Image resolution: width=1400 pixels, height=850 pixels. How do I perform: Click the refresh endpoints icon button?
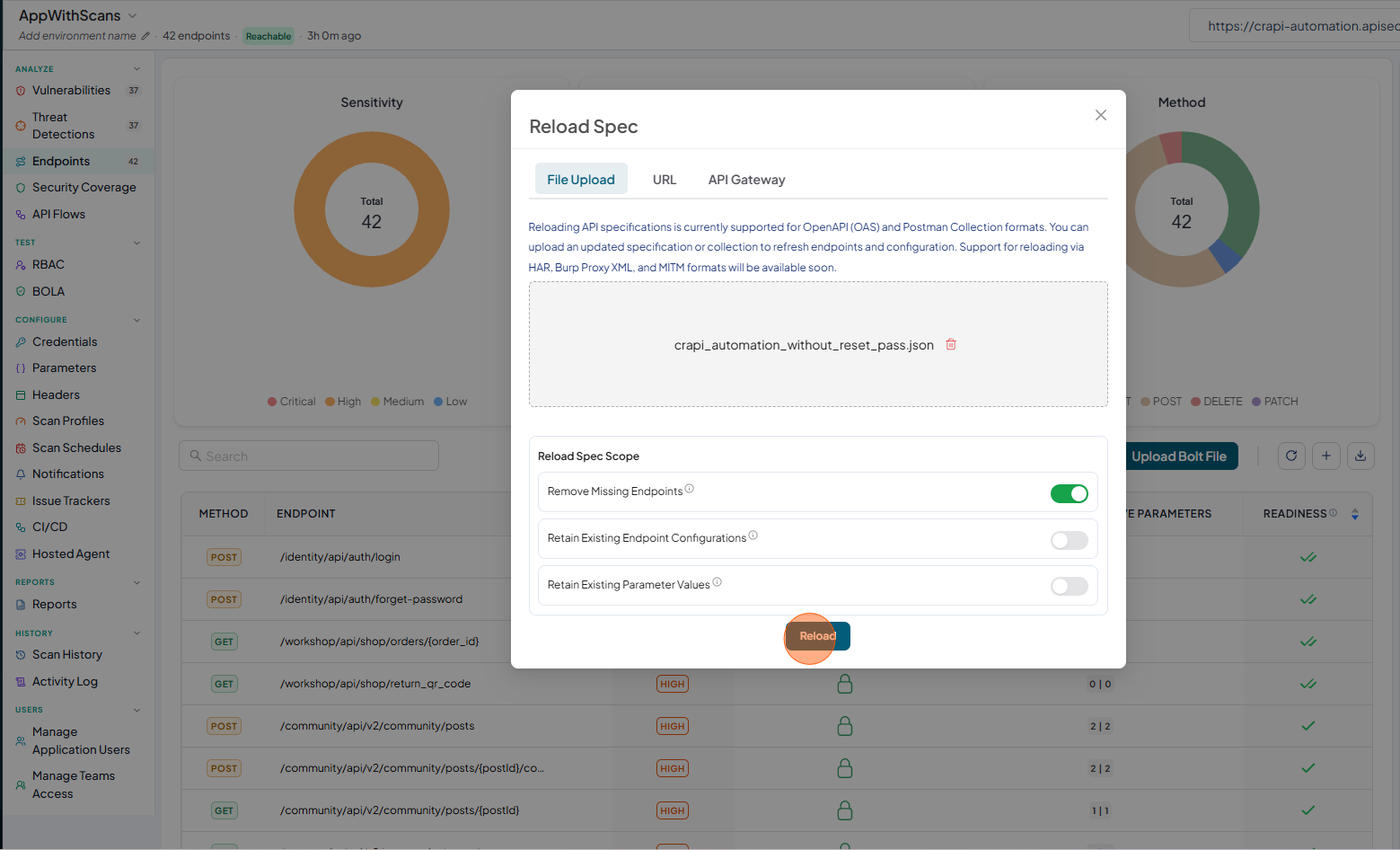(1291, 456)
